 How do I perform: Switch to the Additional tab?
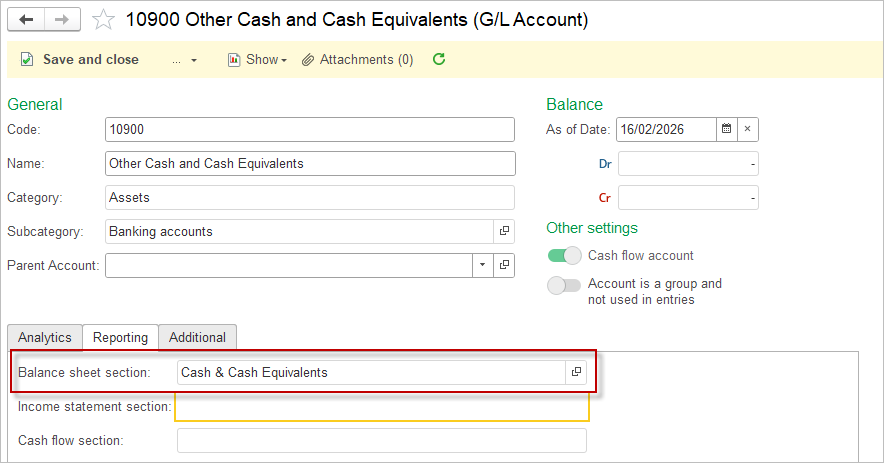(198, 337)
